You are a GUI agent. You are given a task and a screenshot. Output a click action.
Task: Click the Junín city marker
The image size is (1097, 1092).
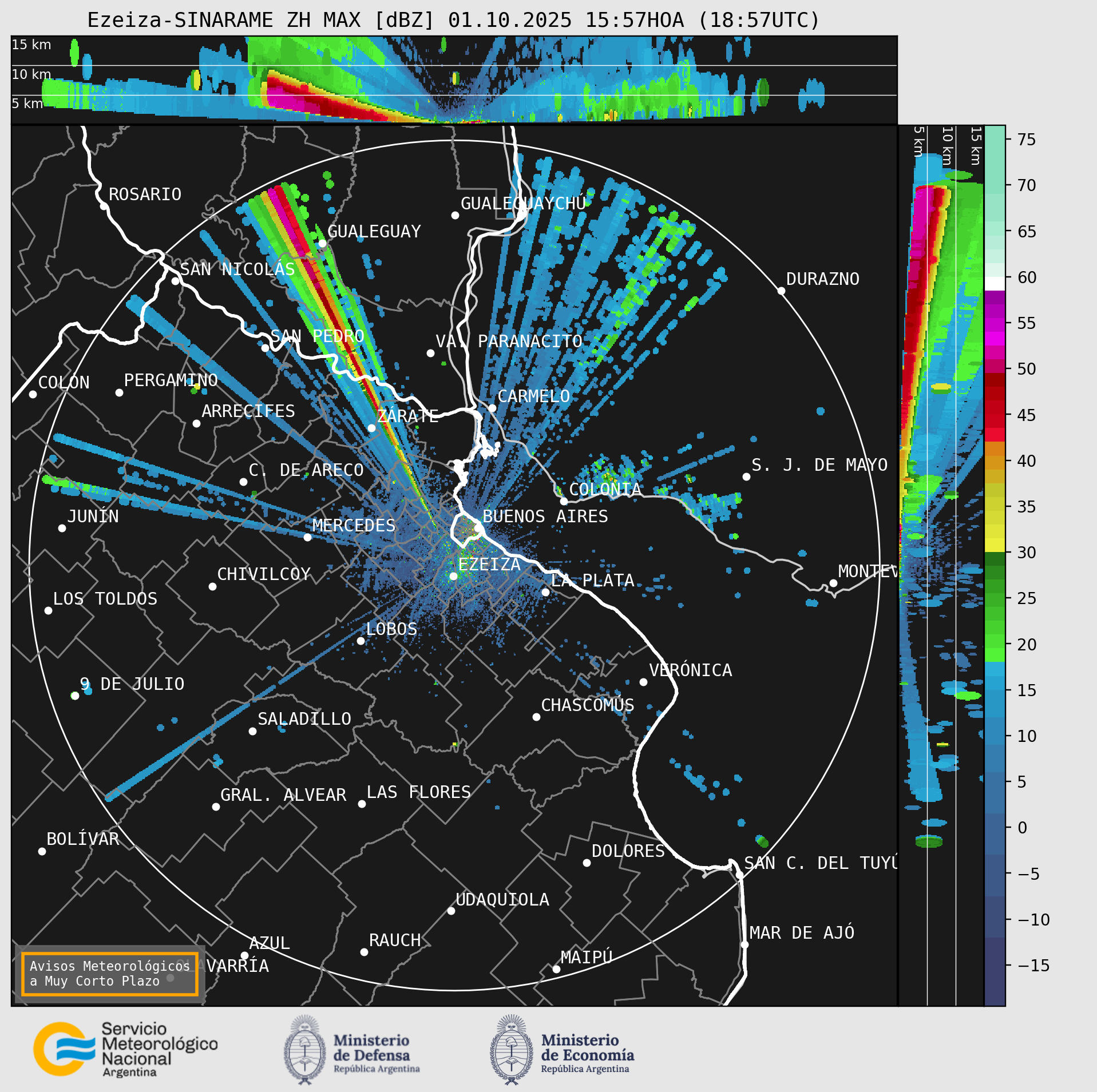[x=62, y=528]
